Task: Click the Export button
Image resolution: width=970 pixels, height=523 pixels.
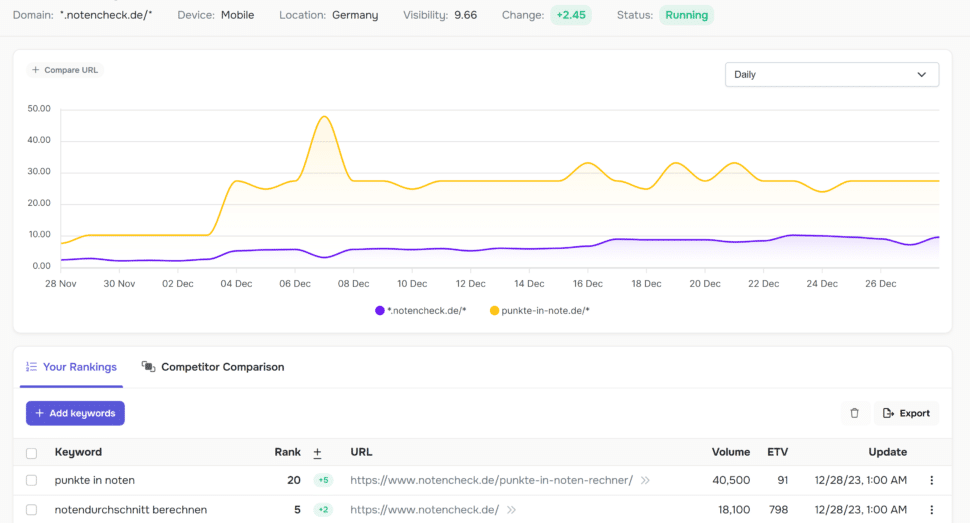Action: (x=906, y=413)
